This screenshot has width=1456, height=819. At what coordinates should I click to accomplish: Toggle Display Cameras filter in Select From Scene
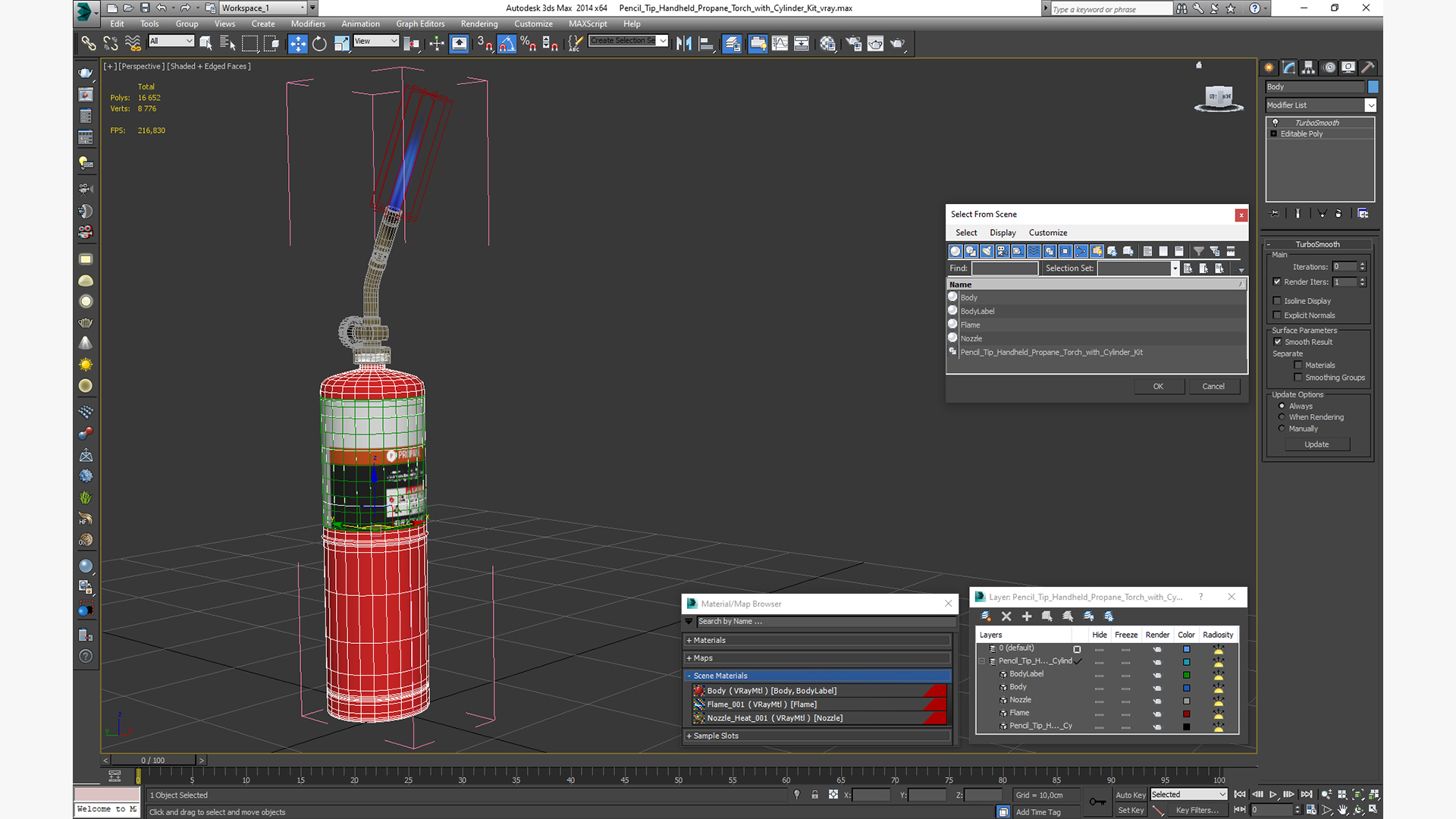(x=1003, y=251)
